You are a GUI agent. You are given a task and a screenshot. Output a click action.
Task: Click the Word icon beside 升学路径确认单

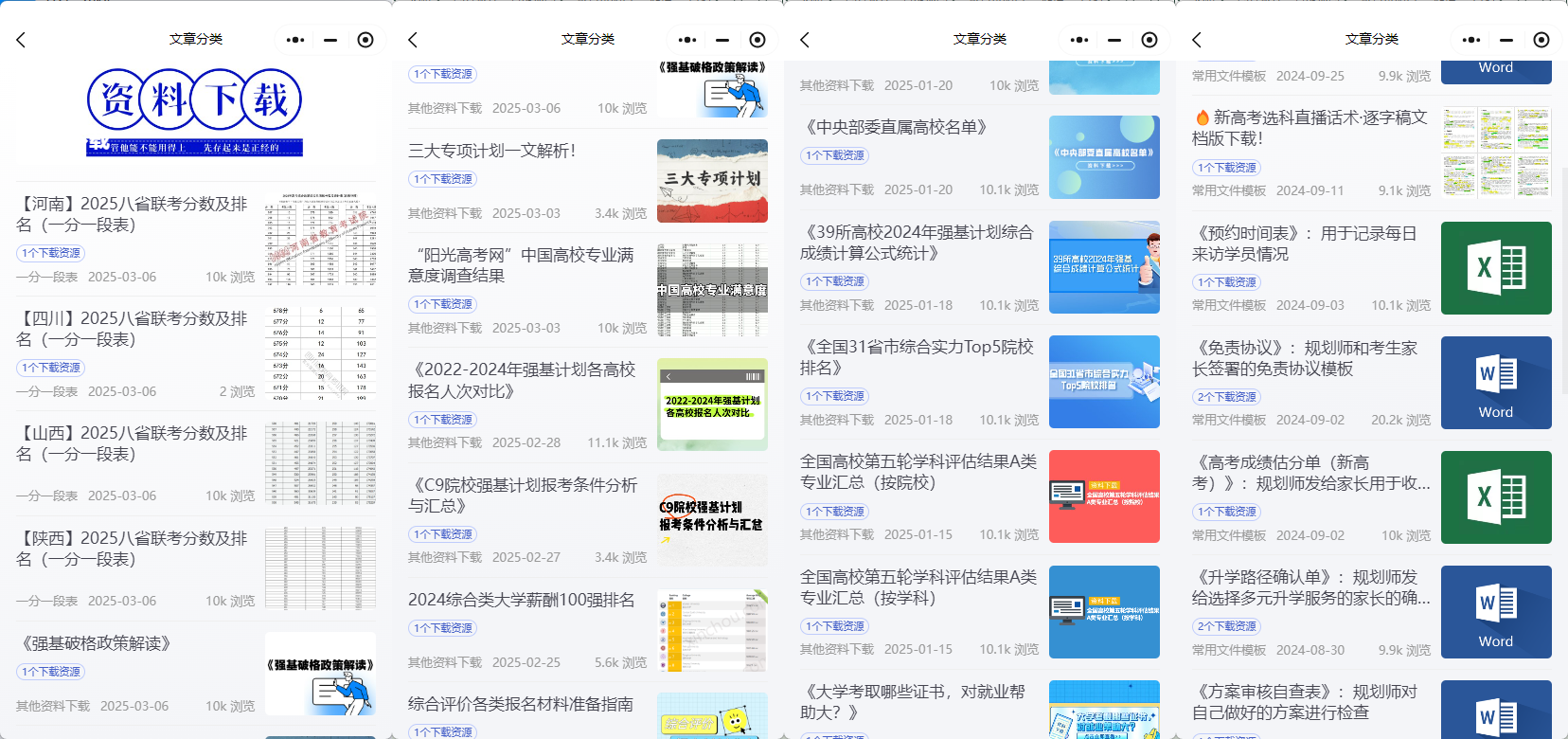(x=1496, y=612)
